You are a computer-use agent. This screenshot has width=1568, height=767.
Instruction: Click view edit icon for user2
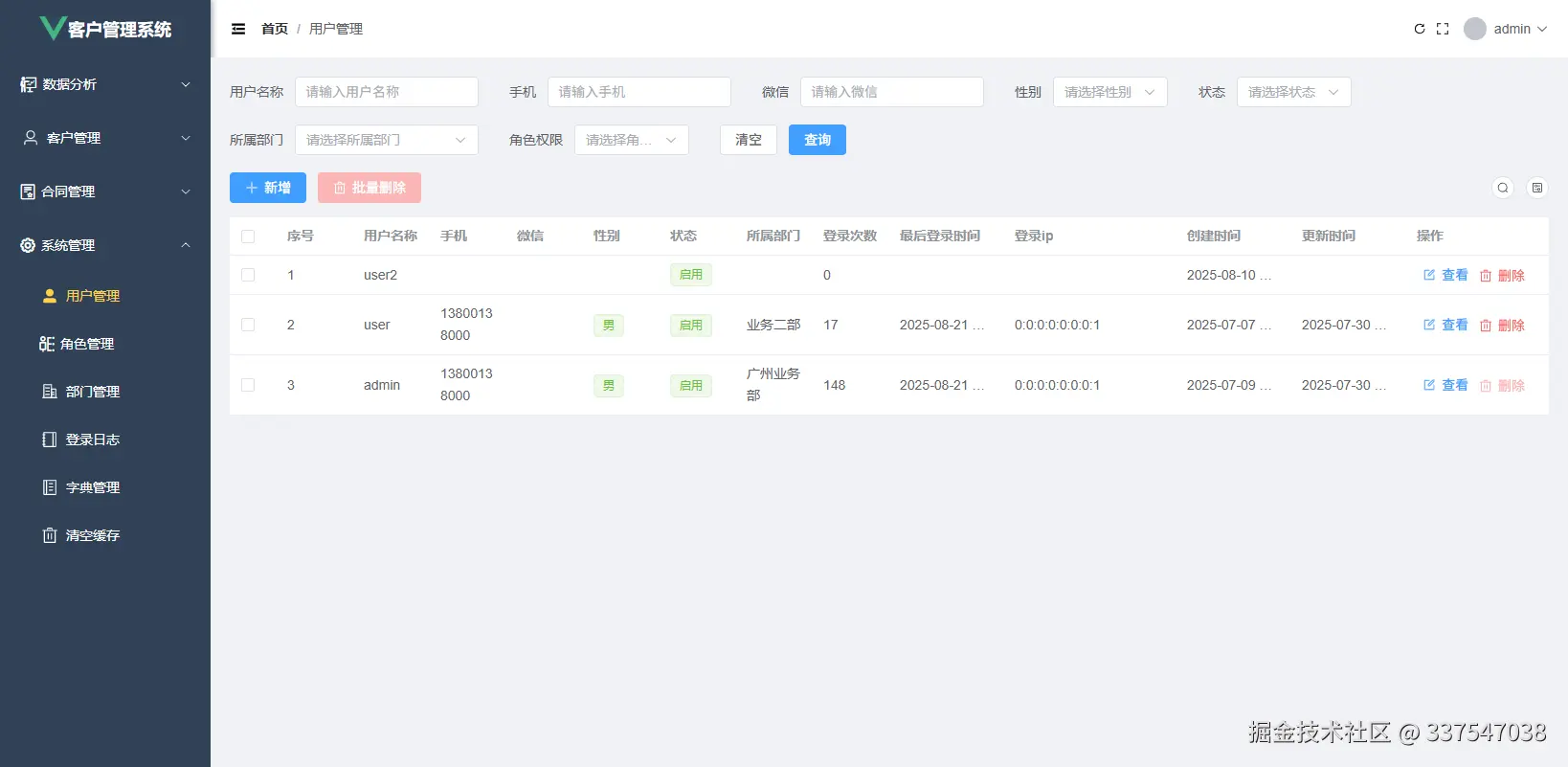pyautogui.click(x=1429, y=275)
